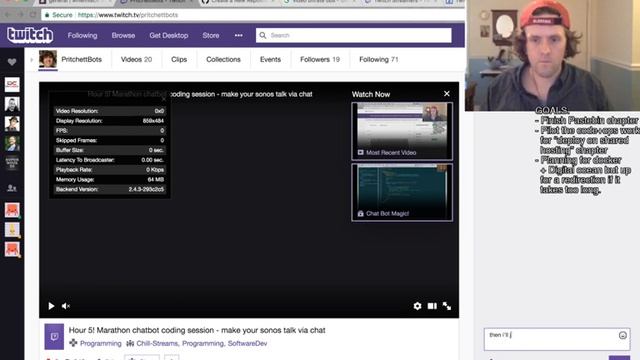Viewport: 640px width, 360px height.
Task: Click the Playback Rate stats row
Action: click(110, 170)
